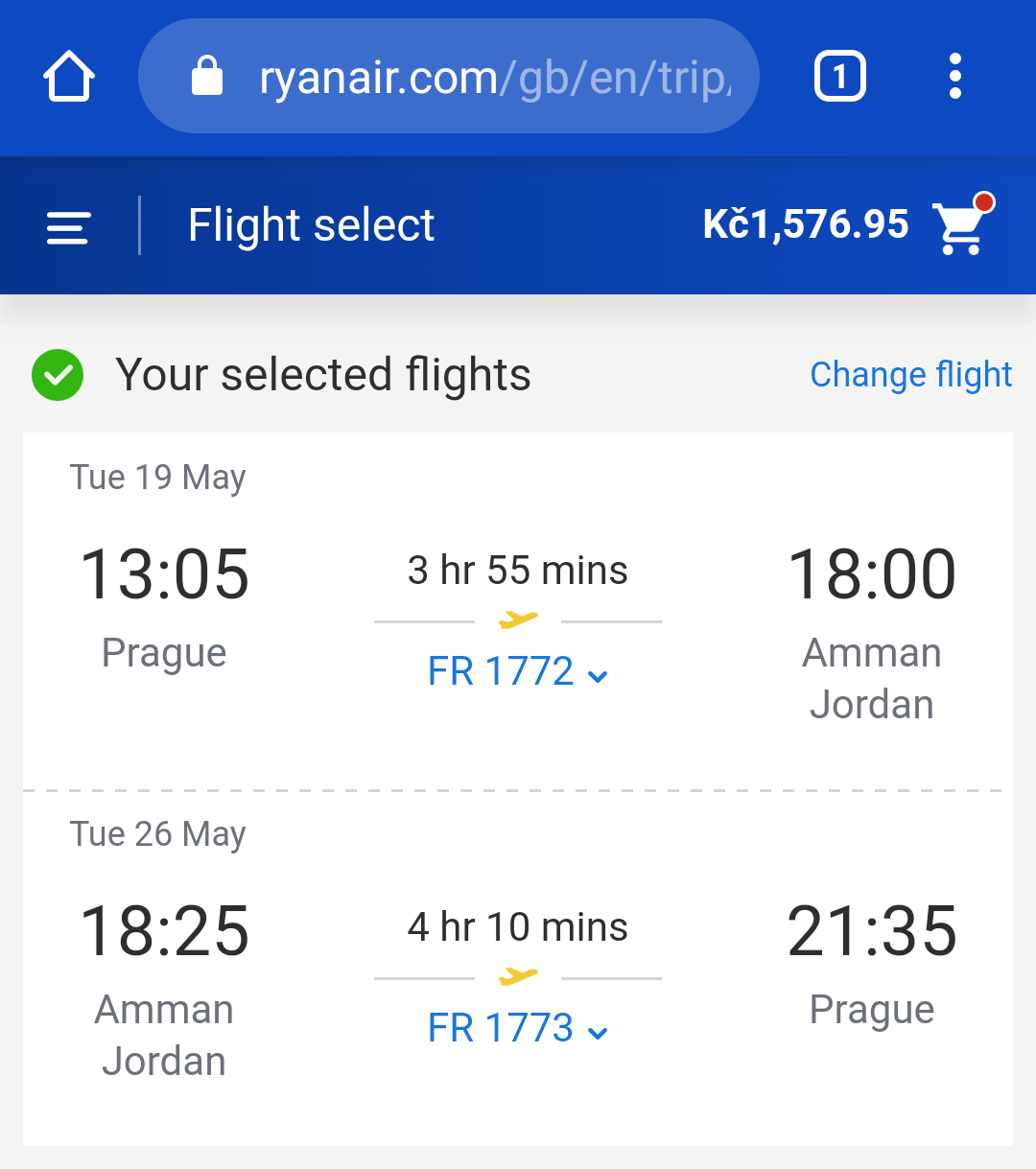The width and height of the screenshot is (1036, 1169).
Task: Open the shopping cart icon
Action: click(x=962, y=226)
